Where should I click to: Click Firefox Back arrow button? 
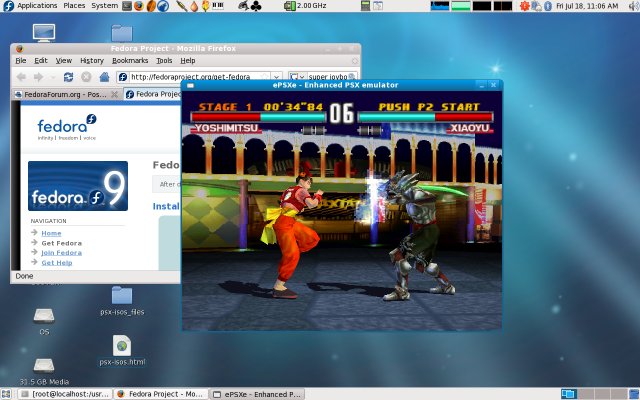click(21, 77)
